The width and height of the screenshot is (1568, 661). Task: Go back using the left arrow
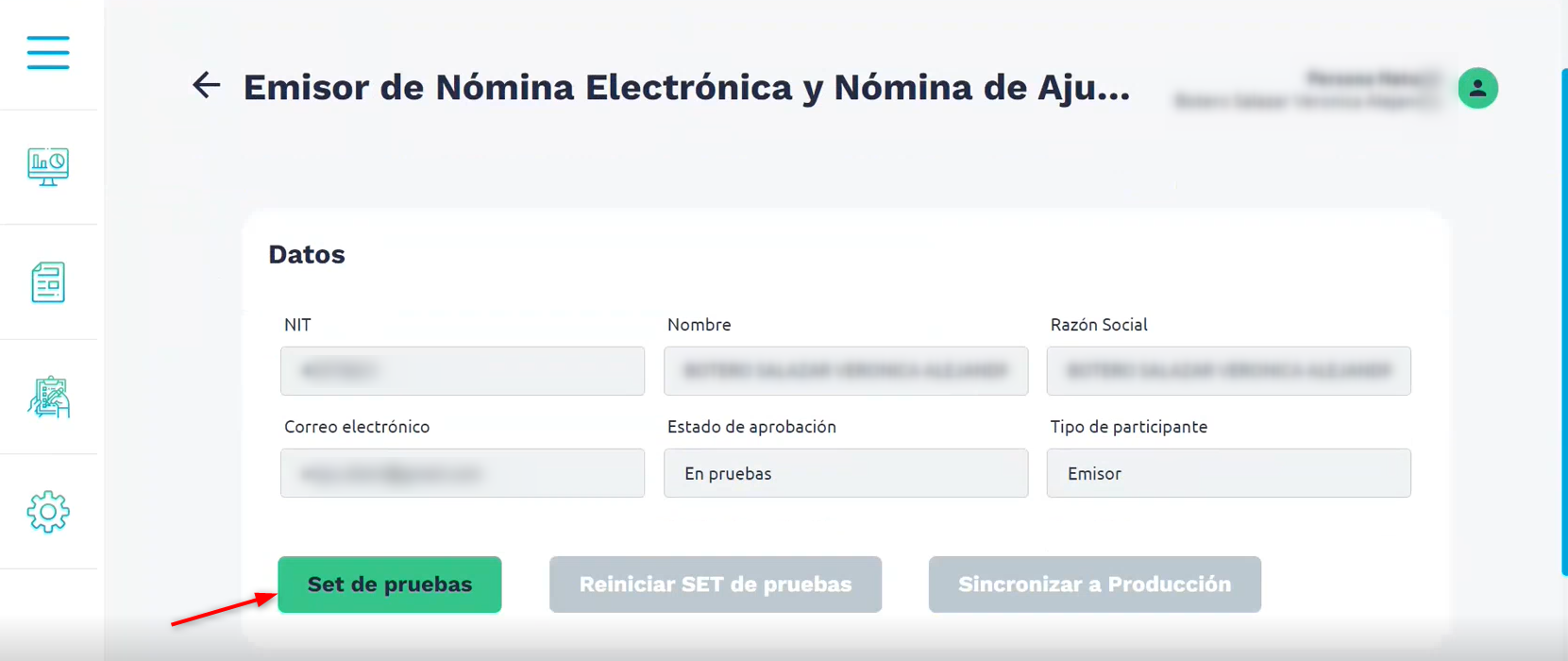[206, 86]
